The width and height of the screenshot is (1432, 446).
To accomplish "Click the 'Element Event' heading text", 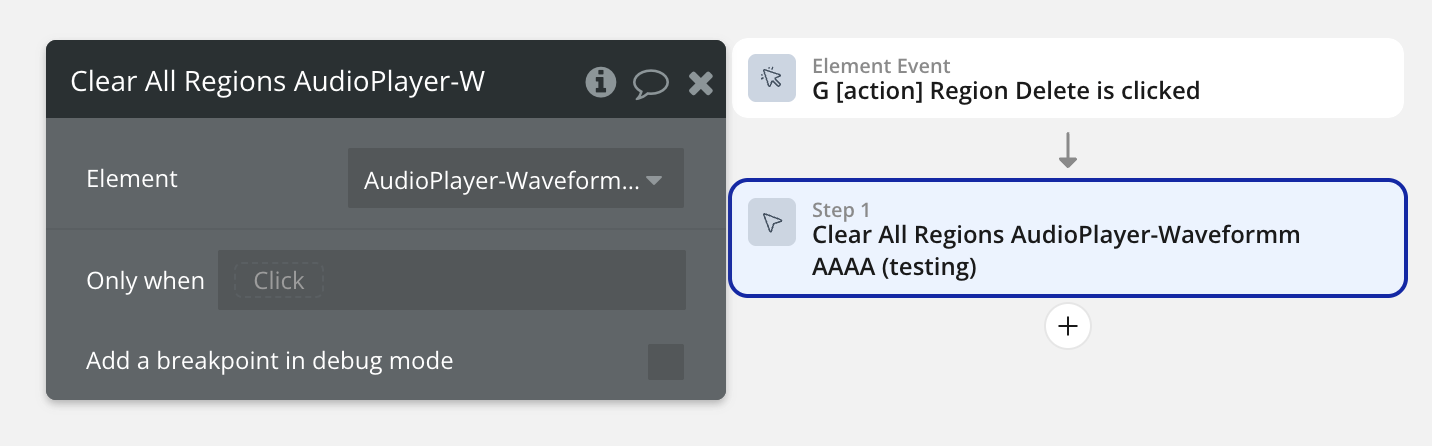I will point(881,66).
